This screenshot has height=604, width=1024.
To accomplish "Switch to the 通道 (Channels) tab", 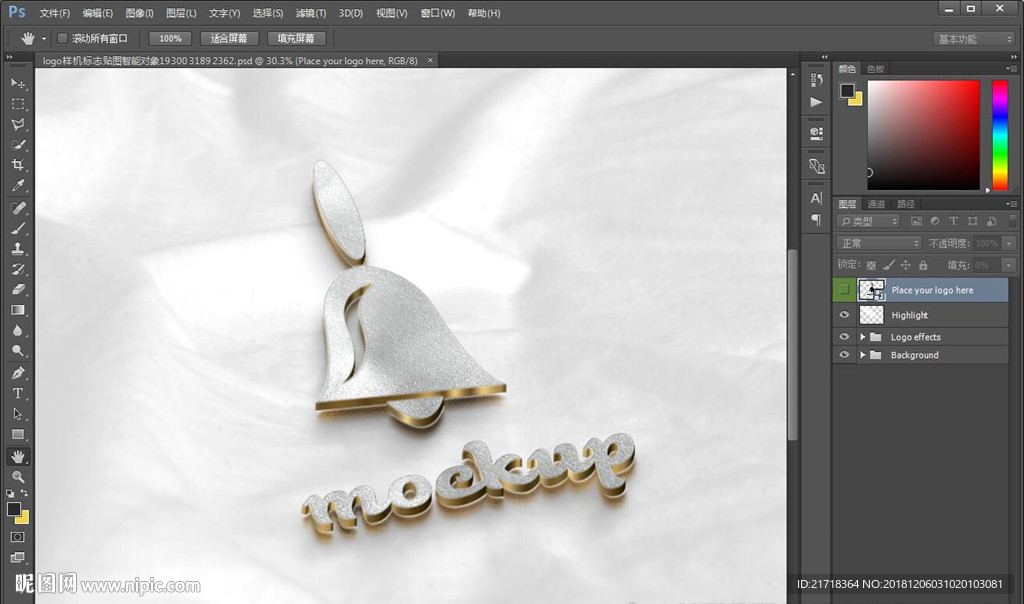I will coord(875,204).
